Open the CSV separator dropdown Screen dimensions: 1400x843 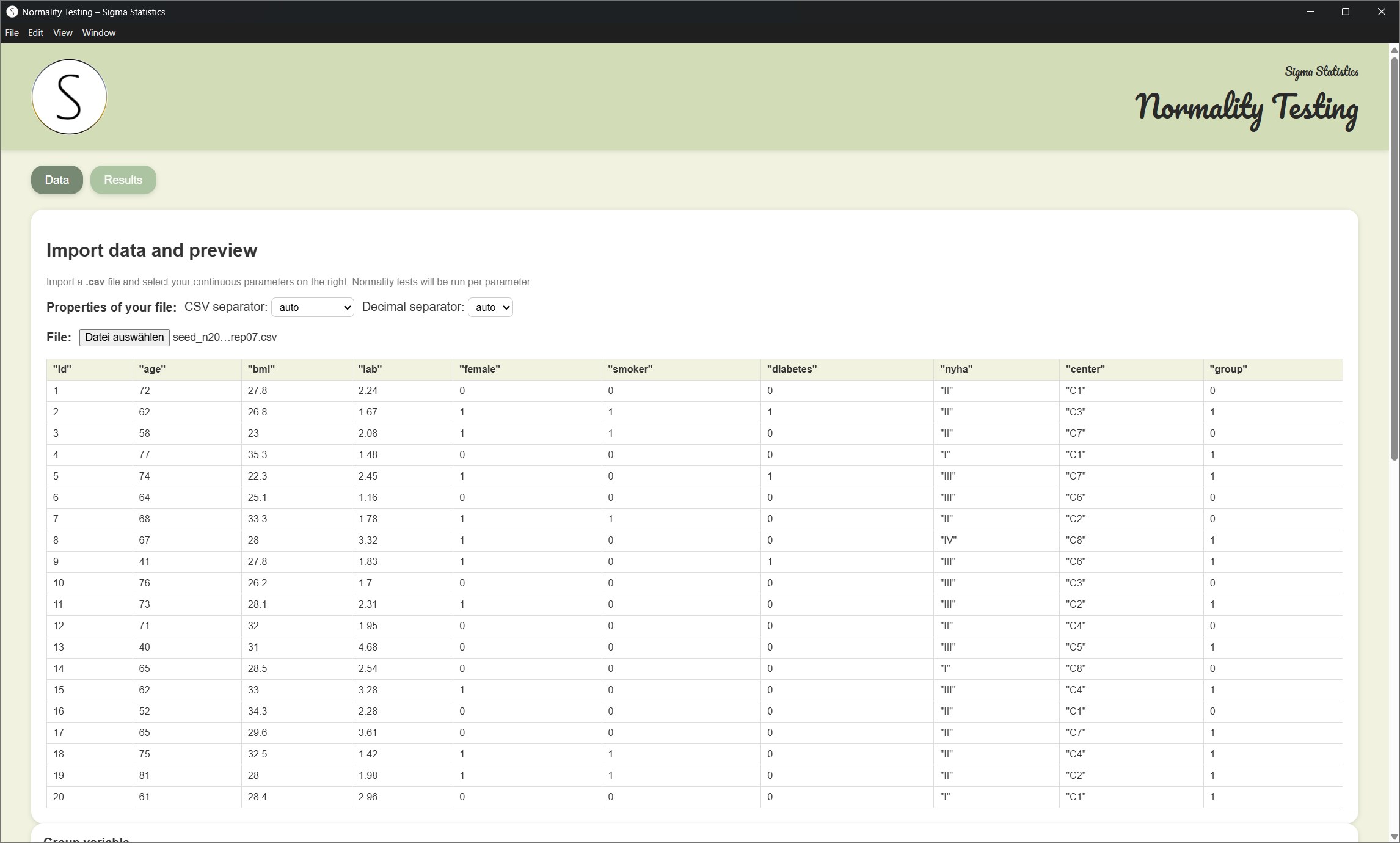pos(313,307)
